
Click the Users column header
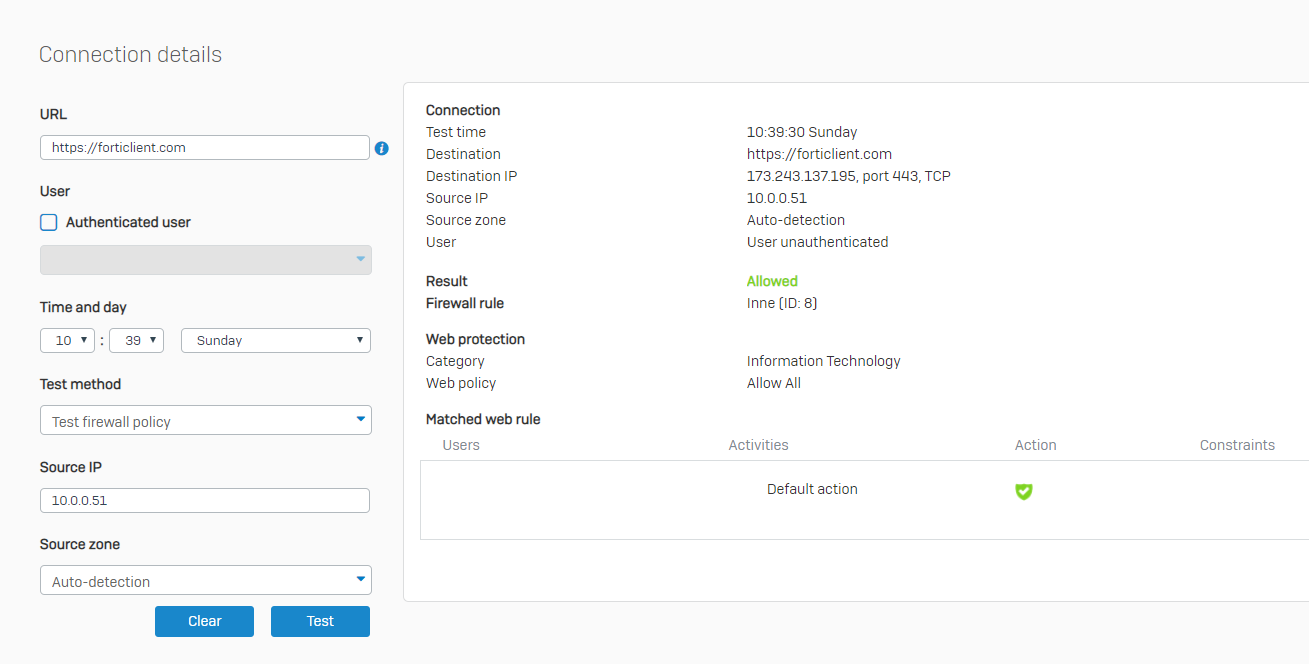point(461,445)
